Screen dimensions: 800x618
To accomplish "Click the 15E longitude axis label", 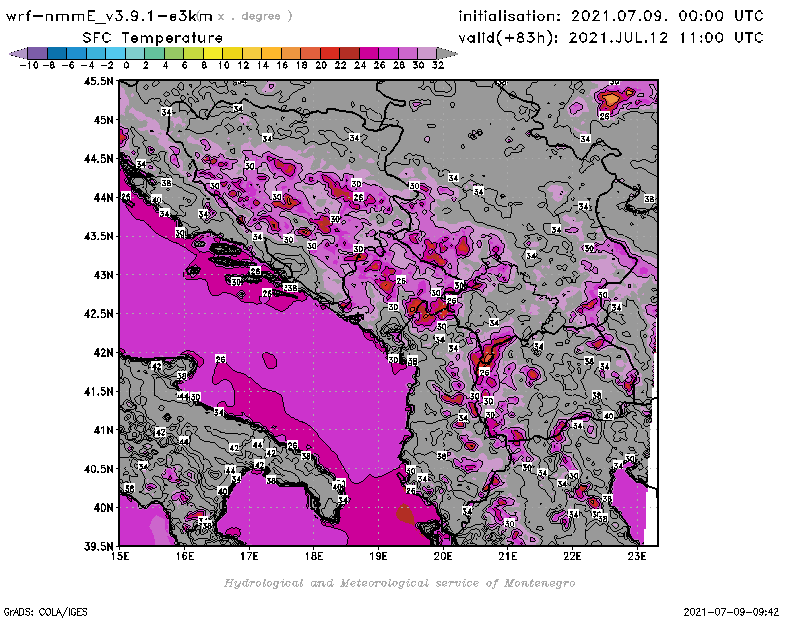I will (121, 558).
